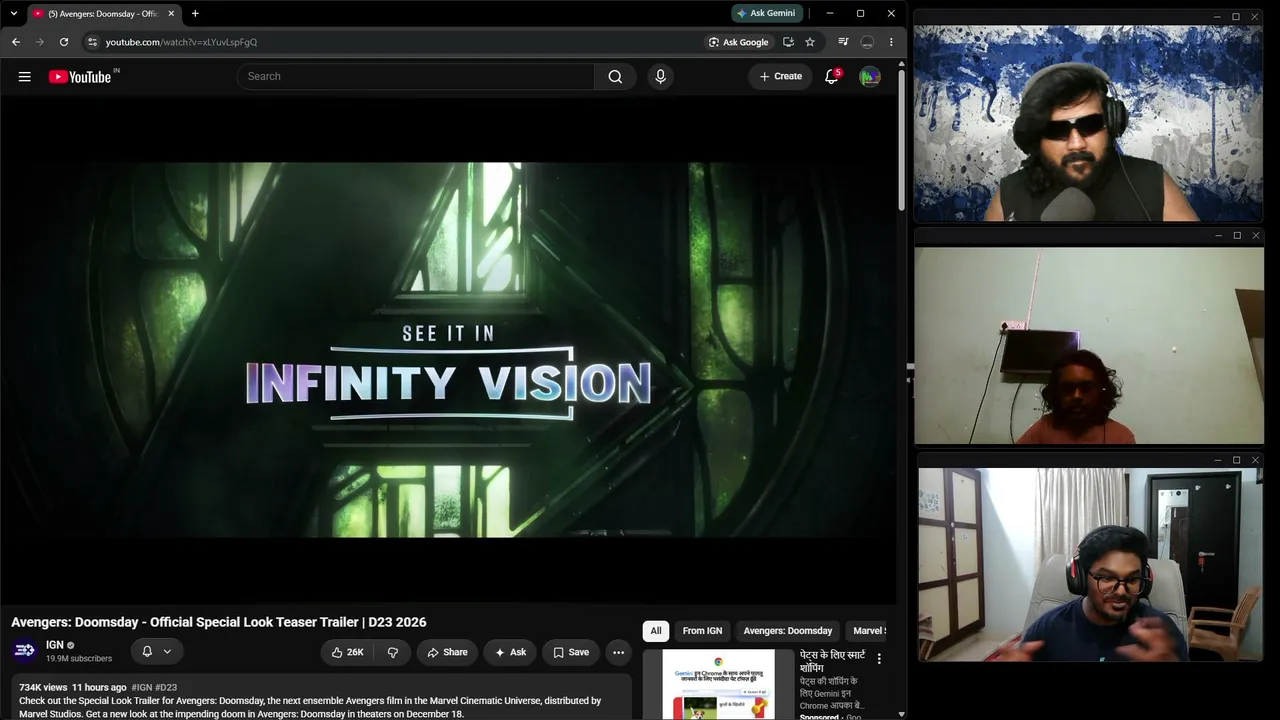The image size is (1280, 720).
Task: Close the top webcam window
Action: pyautogui.click(x=1256, y=17)
